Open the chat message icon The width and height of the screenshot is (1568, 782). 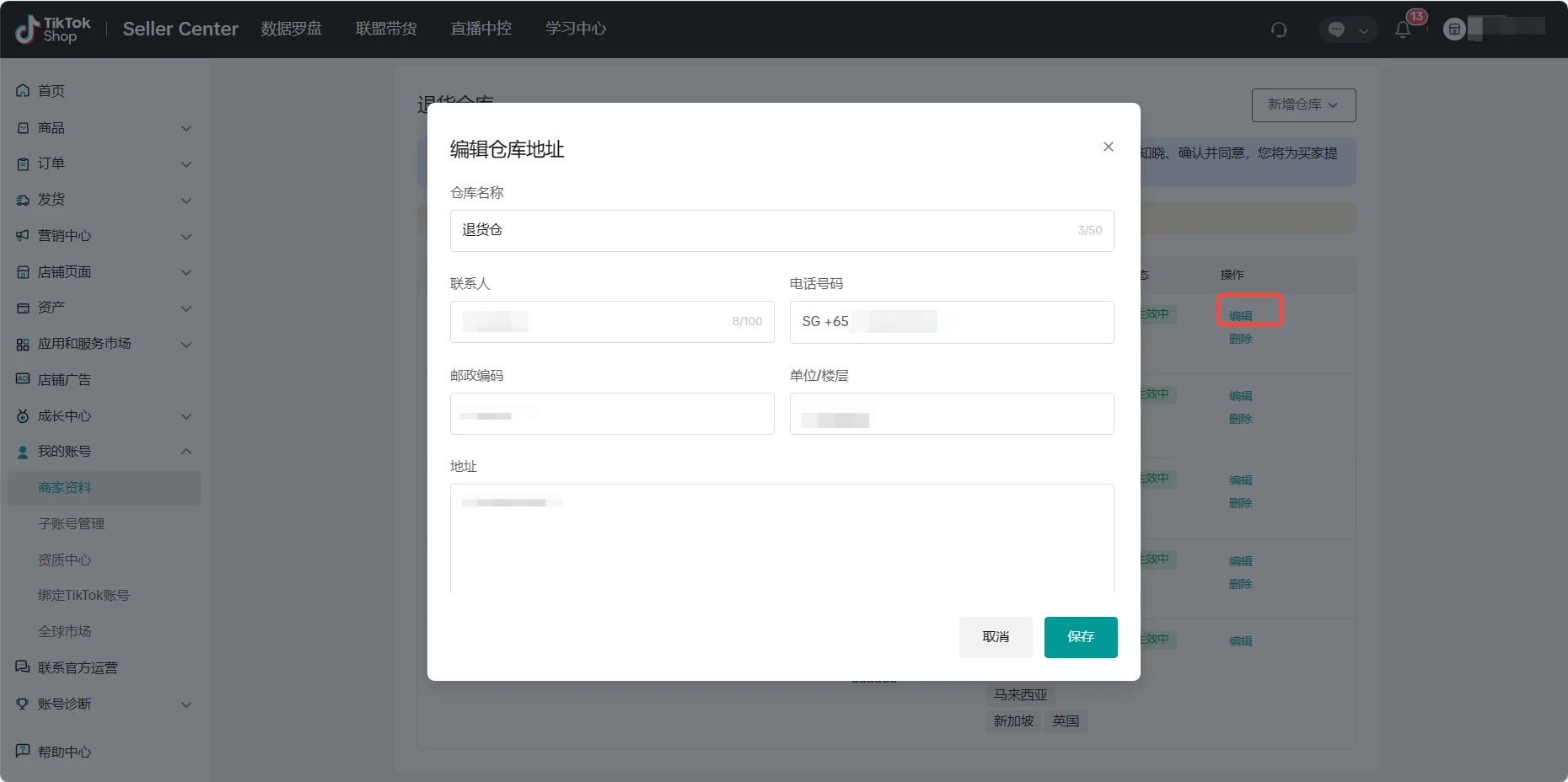(1336, 29)
